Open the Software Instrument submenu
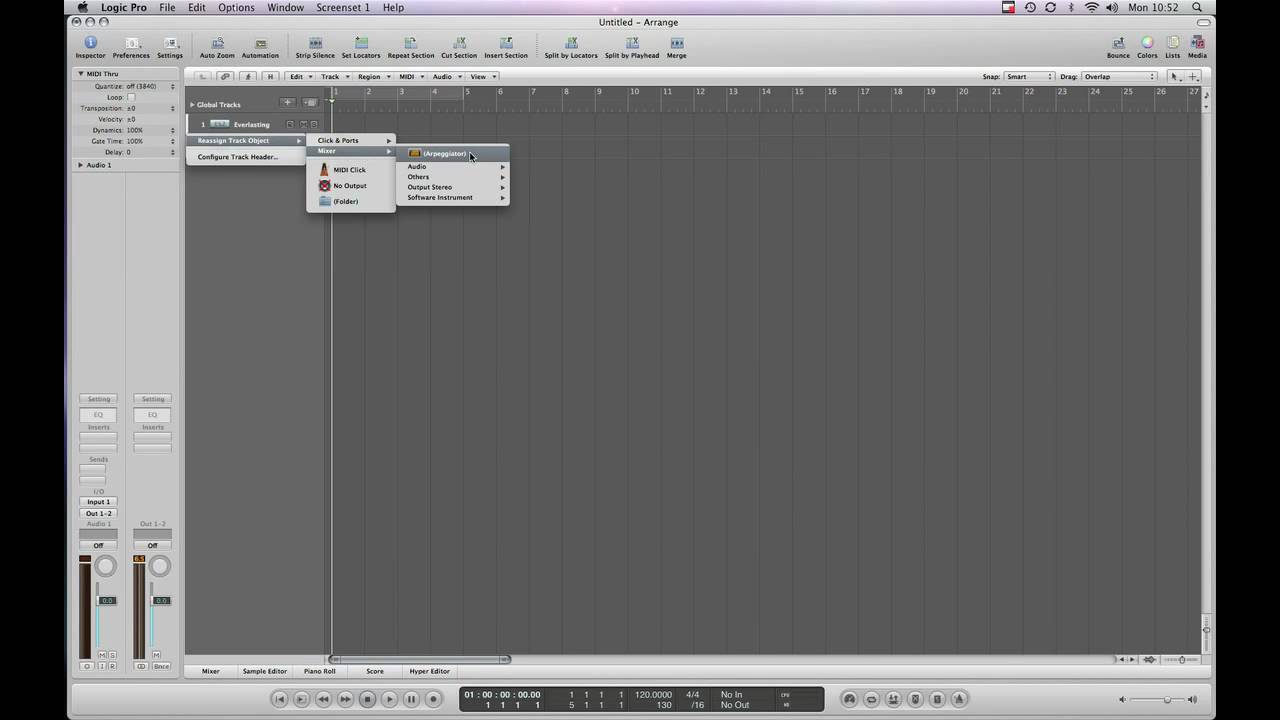This screenshot has height=720, width=1280. click(453, 197)
